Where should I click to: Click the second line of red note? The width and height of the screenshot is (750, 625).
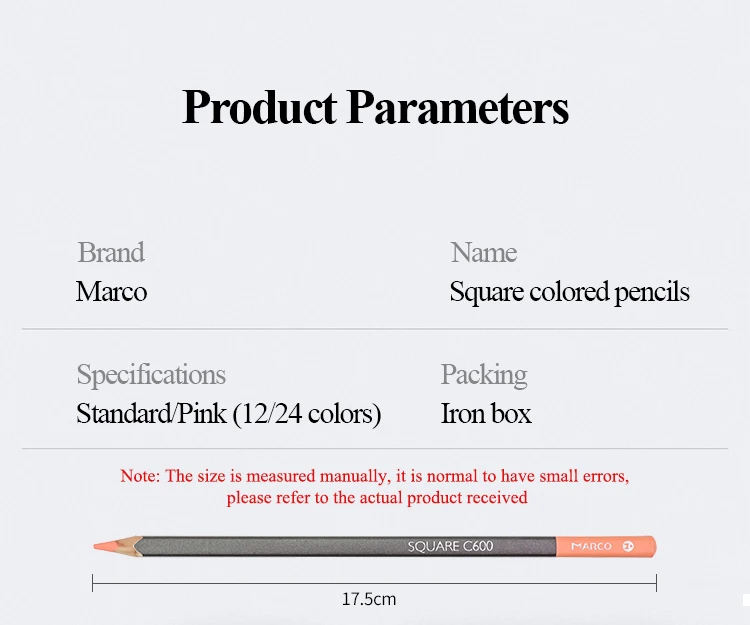[377, 498]
